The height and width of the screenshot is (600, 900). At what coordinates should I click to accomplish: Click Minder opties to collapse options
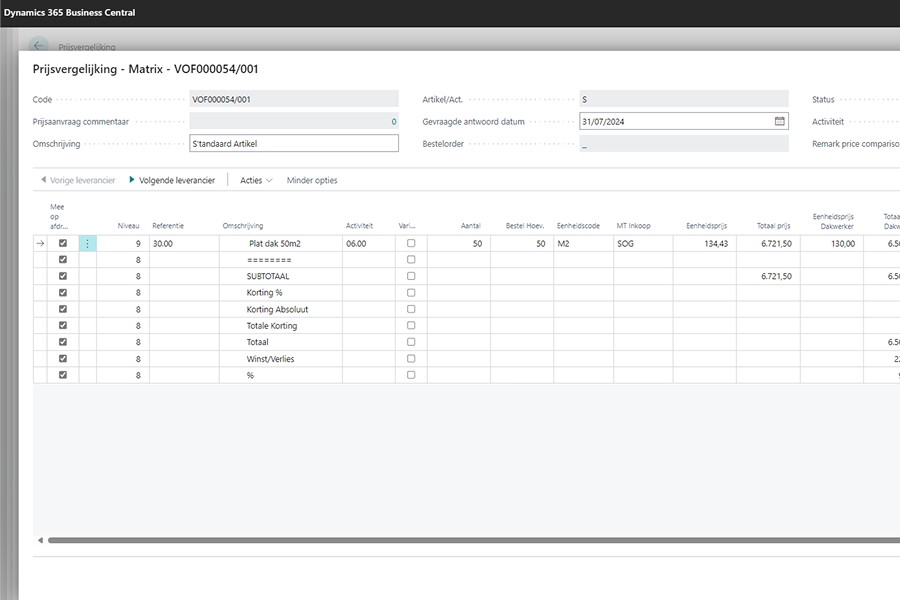coord(312,181)
